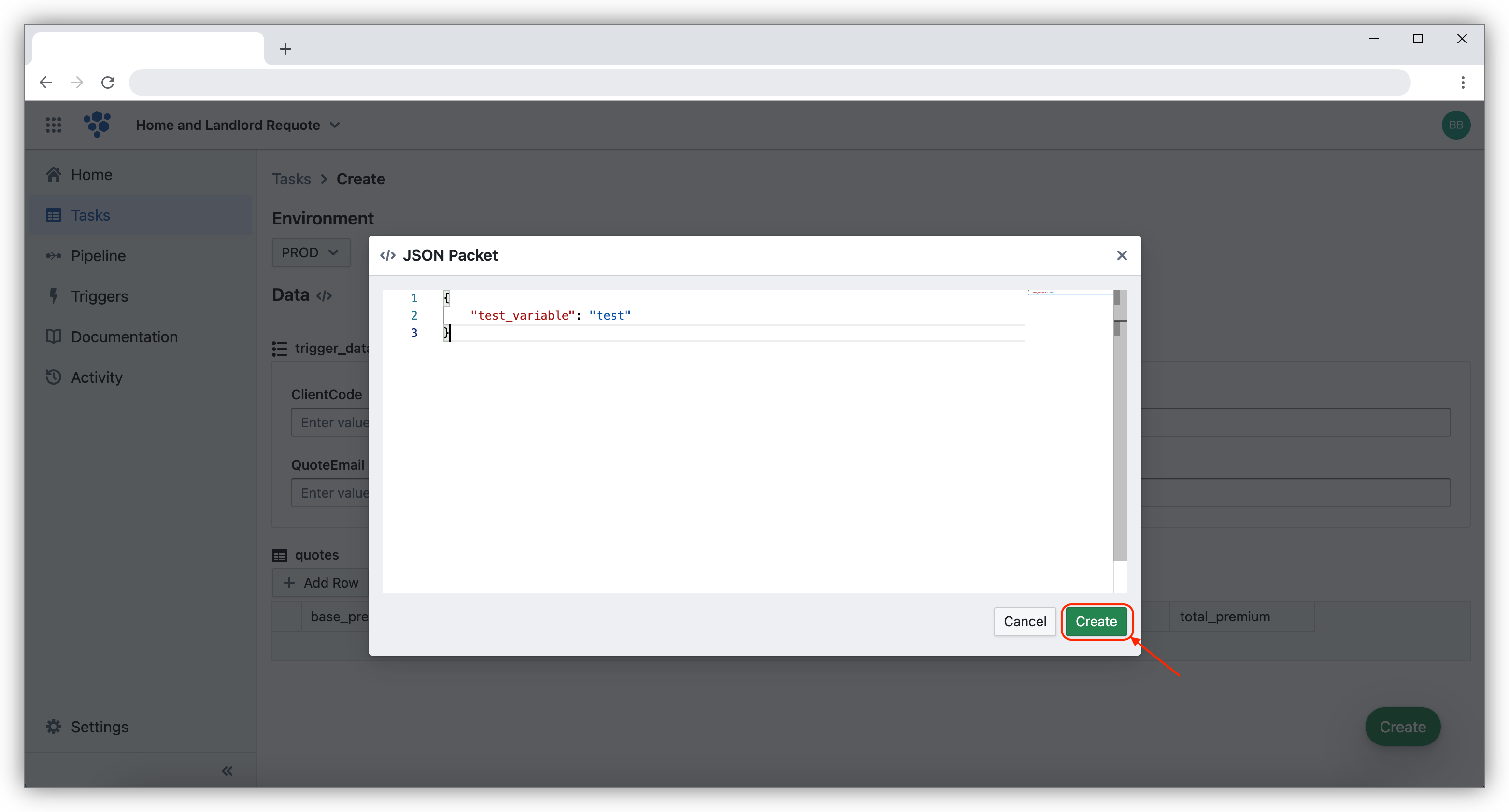
Task: Open the PROD environment dropdown
Action: (x=311, y=252)
